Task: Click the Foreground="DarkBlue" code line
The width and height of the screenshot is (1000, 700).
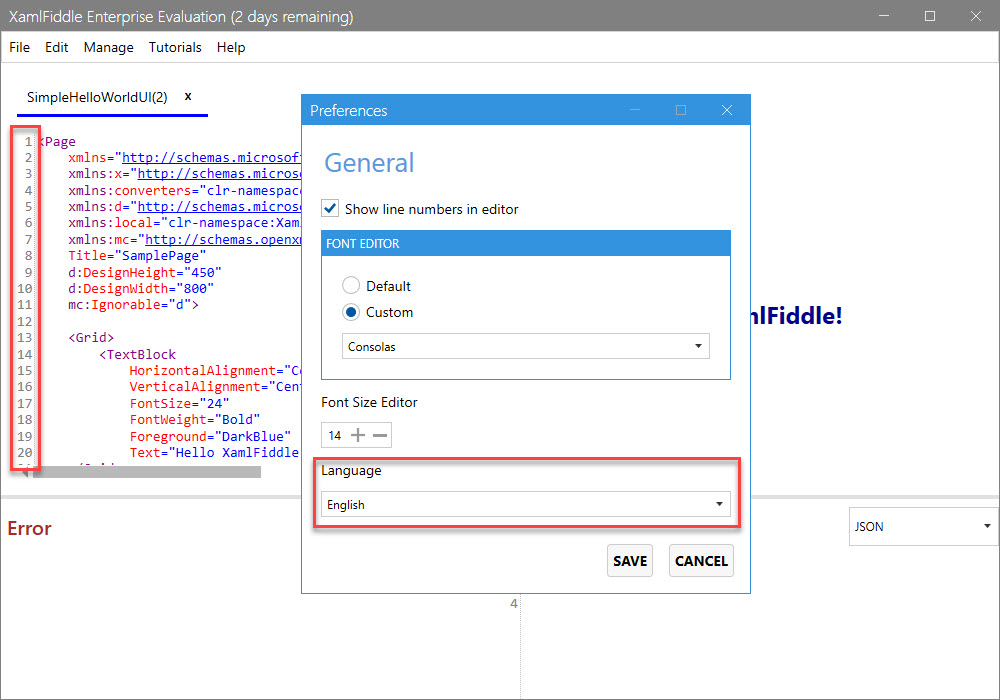Action: point(210,436)
